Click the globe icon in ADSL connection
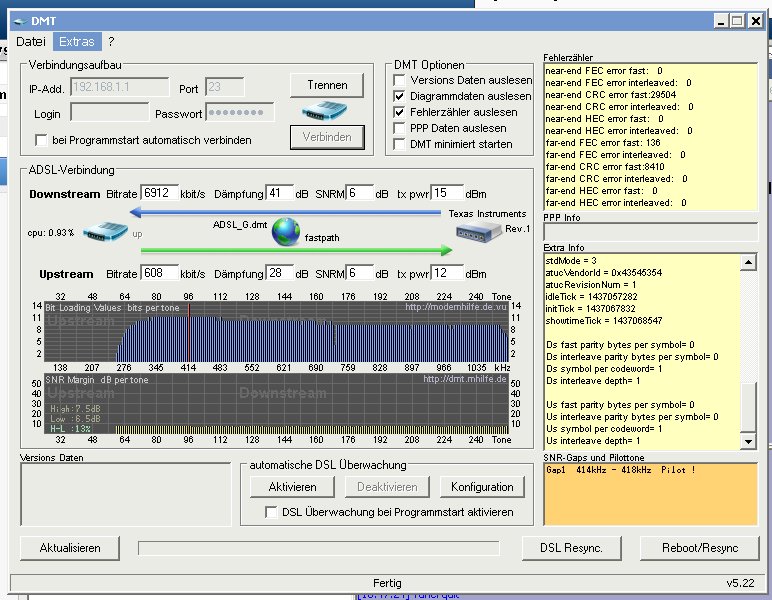Viewport: 772px width, 600px height. 286,232
